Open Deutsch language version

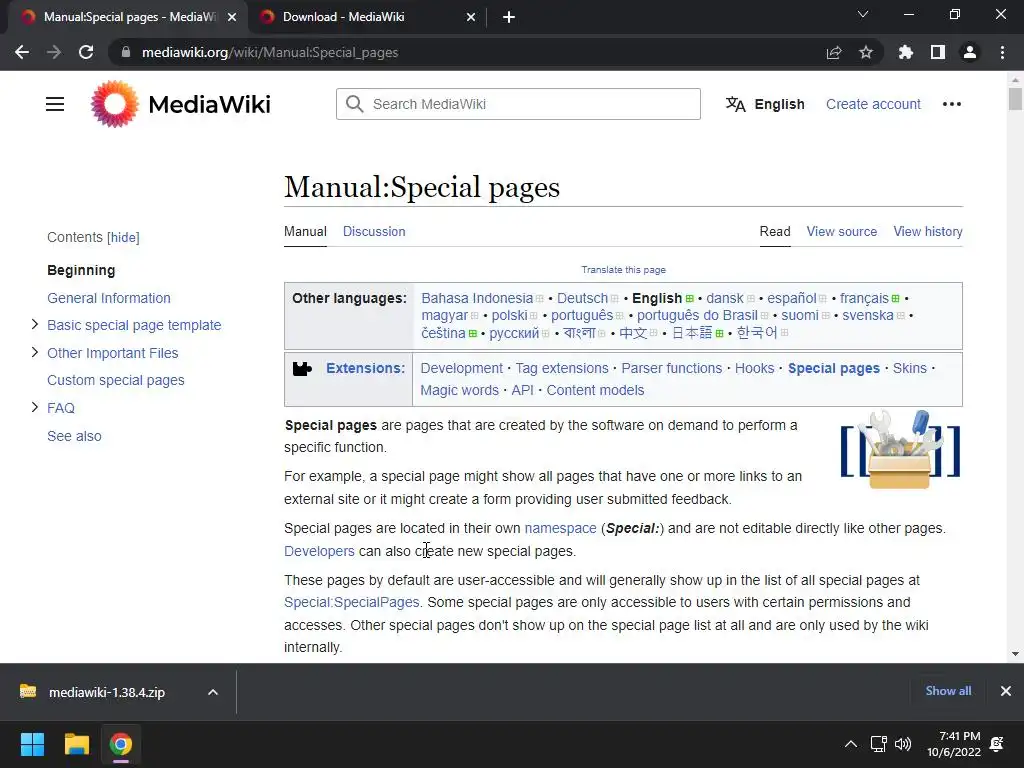(582, 298)
